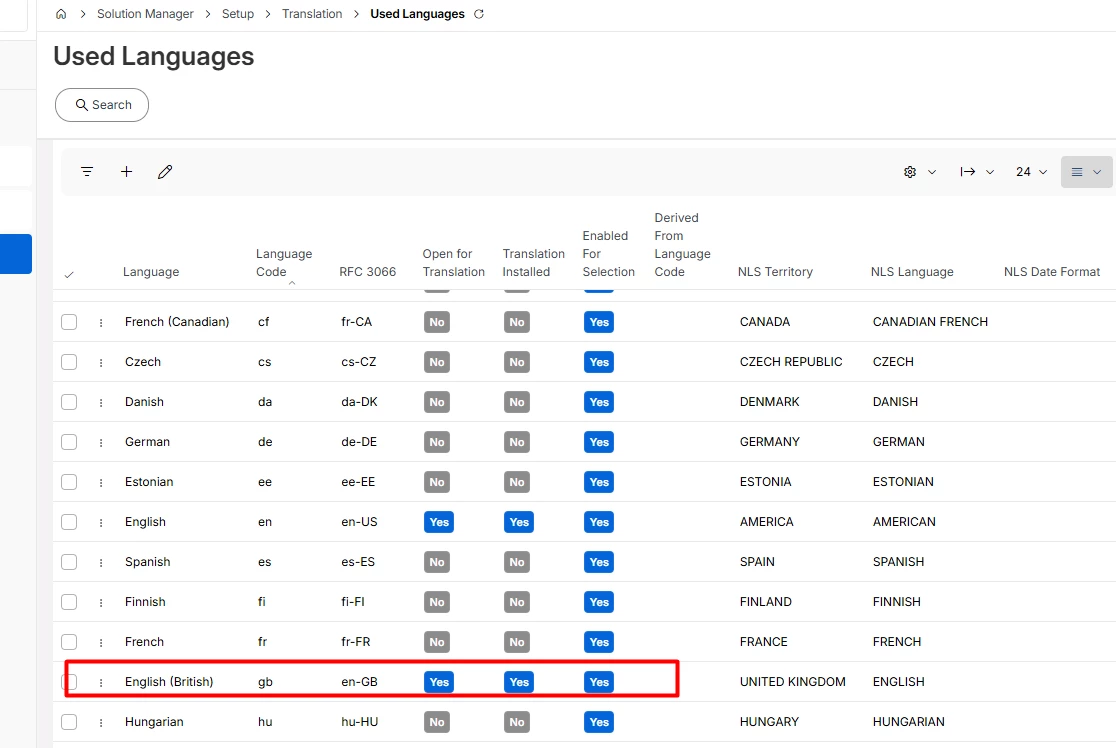Open the table filter icon

(87, 172)
